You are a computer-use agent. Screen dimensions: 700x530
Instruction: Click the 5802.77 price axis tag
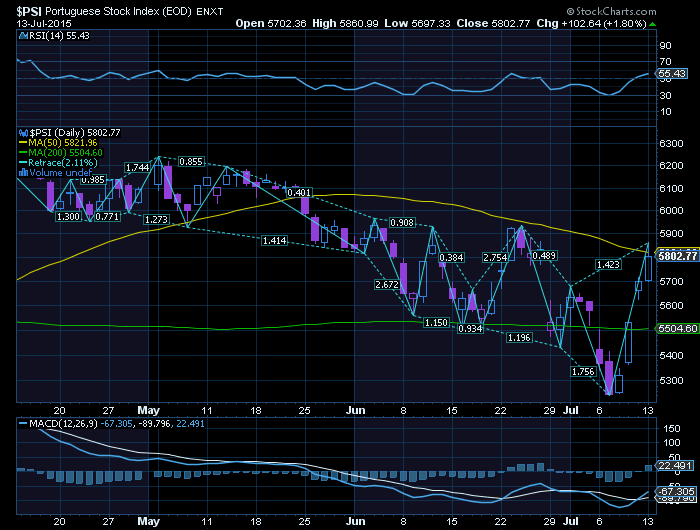coord(677,256)
